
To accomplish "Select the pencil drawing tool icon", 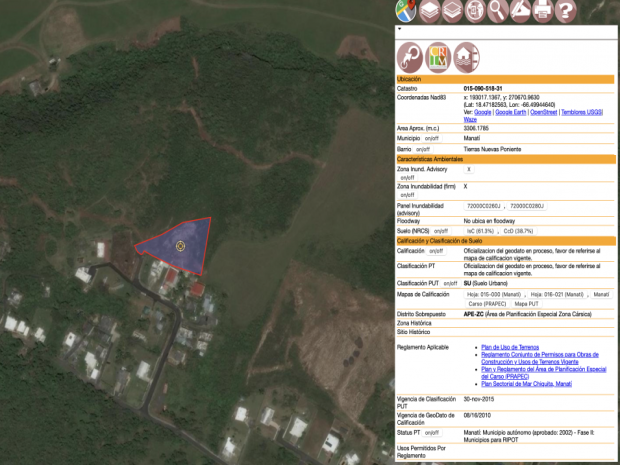I will [x=521, y=11].
